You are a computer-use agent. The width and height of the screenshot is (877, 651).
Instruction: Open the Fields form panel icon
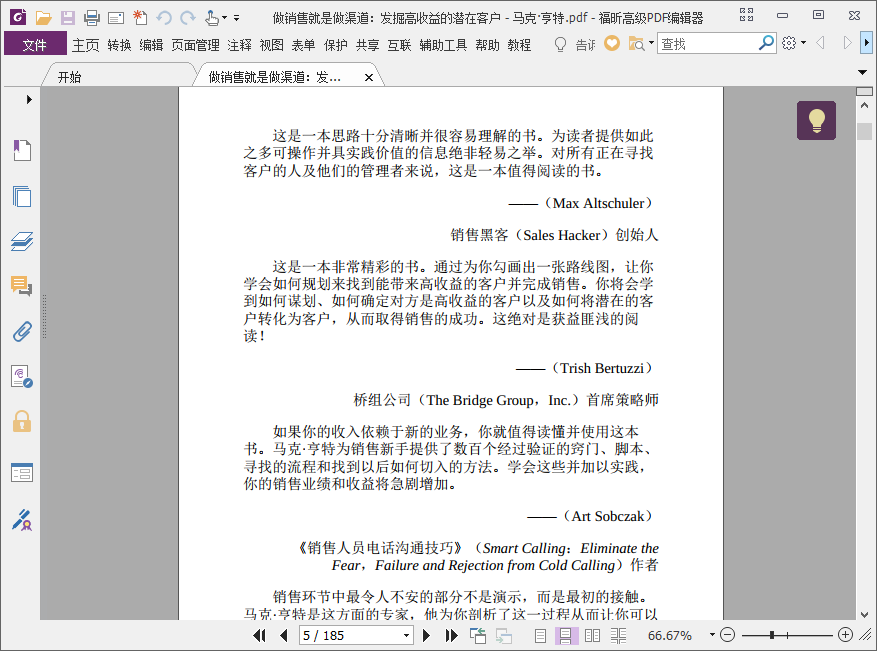[x=22, y=473]
